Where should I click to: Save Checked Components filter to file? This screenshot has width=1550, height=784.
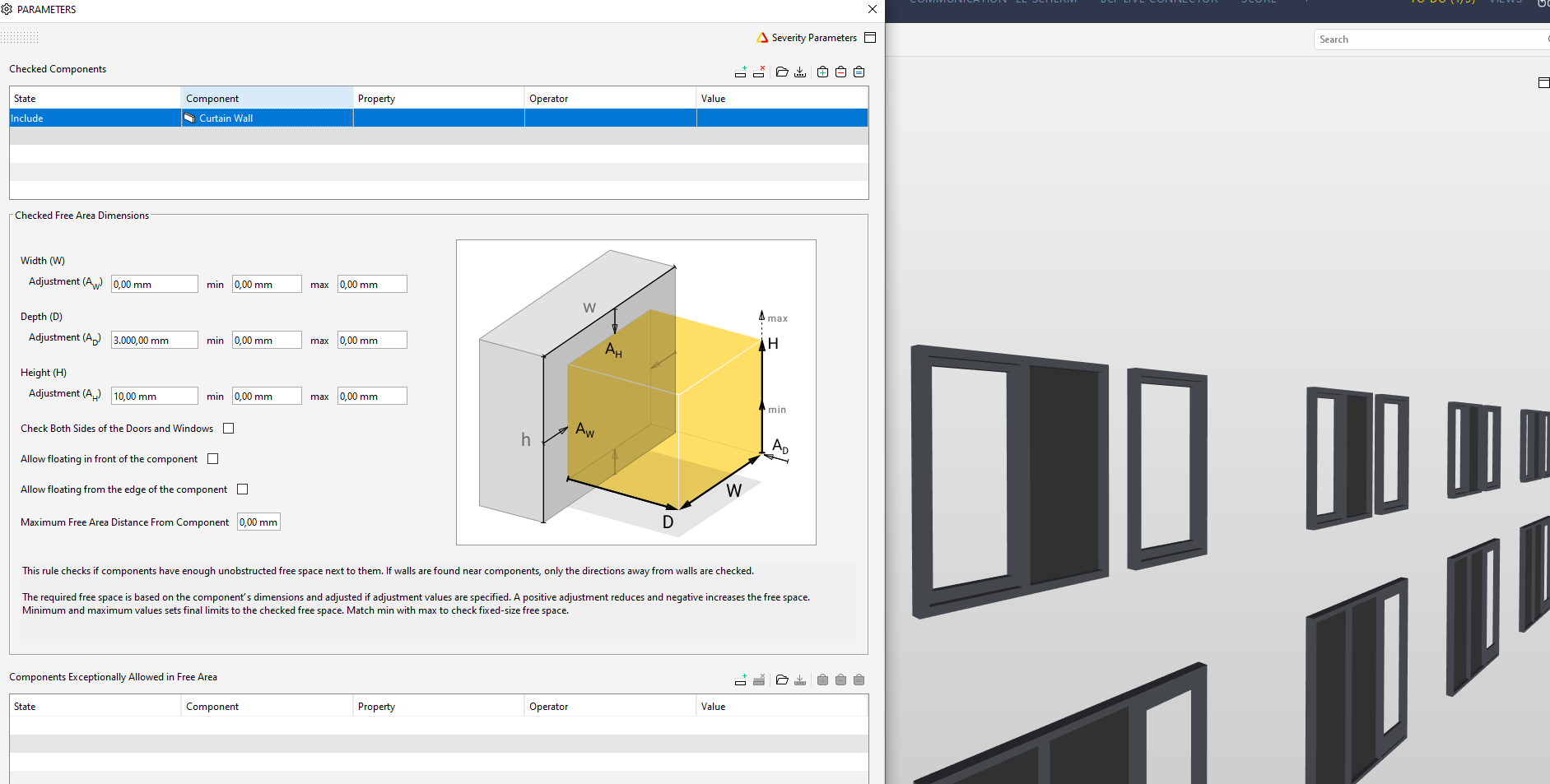click(x=800, y=72)
